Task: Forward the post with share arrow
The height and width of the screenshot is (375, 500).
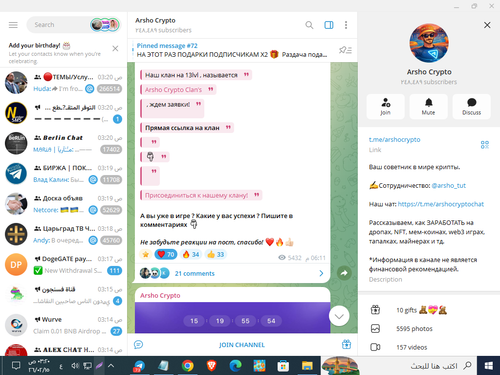Action: (x=344, y=273)
